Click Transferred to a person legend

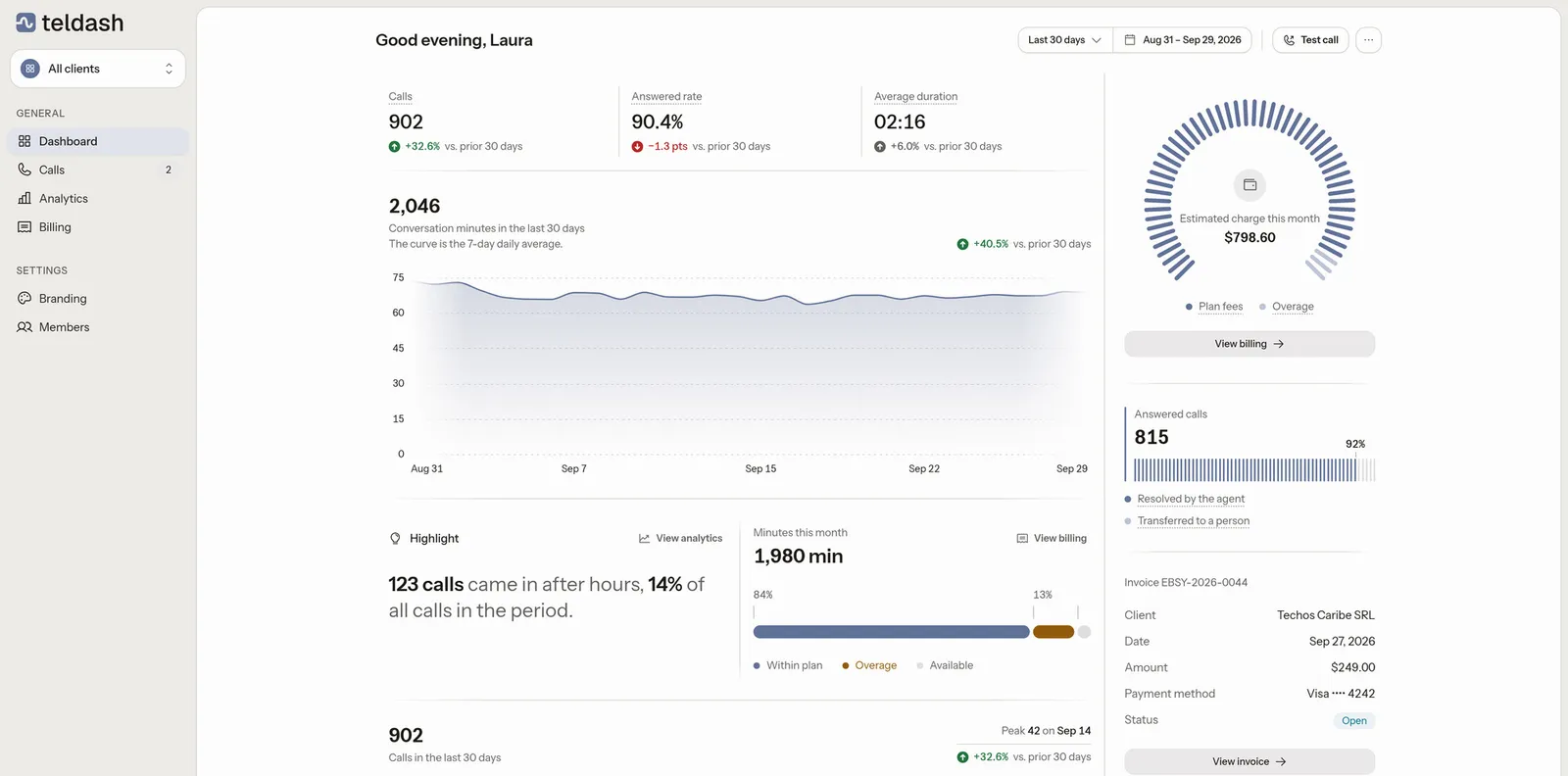pos(1187,521)
